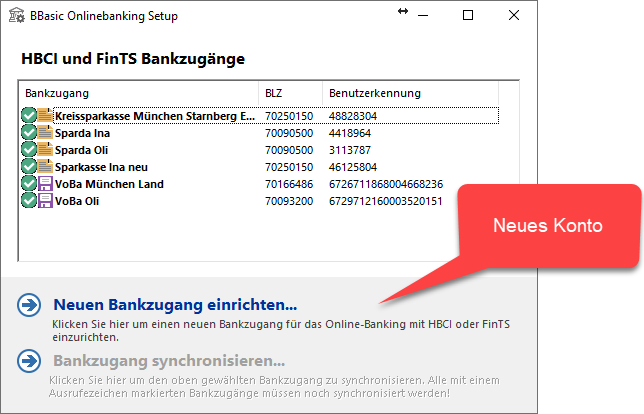This screenshot has height=414, width=644.
Task: Click Benutzerkennung 6726711868004668236
Action: [386, 184]
